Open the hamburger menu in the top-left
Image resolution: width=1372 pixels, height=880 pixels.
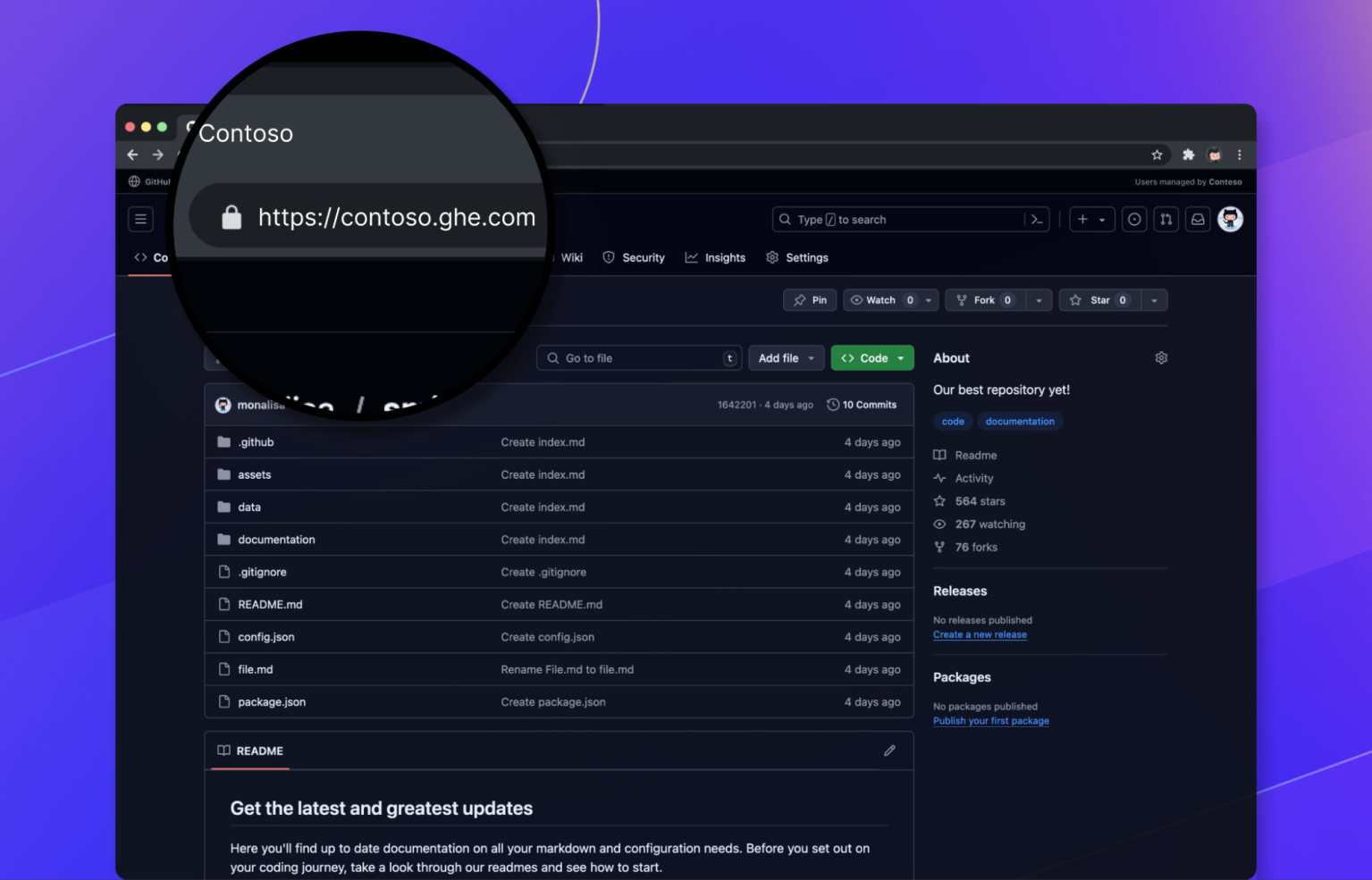tap(140, 219)
